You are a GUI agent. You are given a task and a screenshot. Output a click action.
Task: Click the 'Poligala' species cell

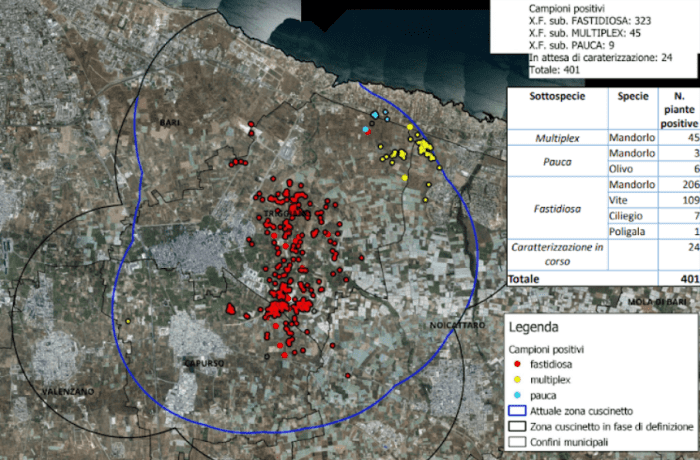(x=627, y=232)
